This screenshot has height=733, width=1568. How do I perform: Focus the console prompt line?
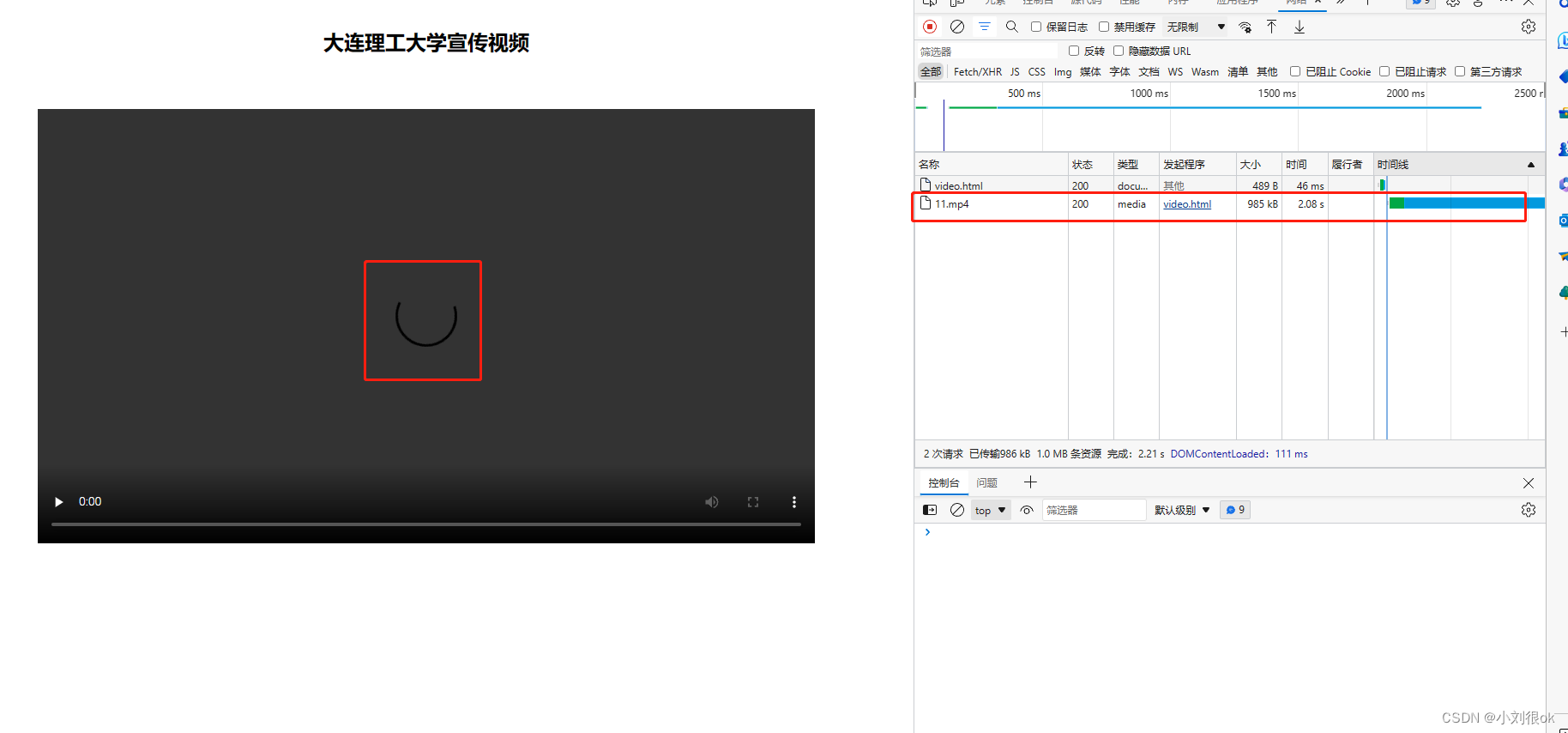[x=1235, y=532]
